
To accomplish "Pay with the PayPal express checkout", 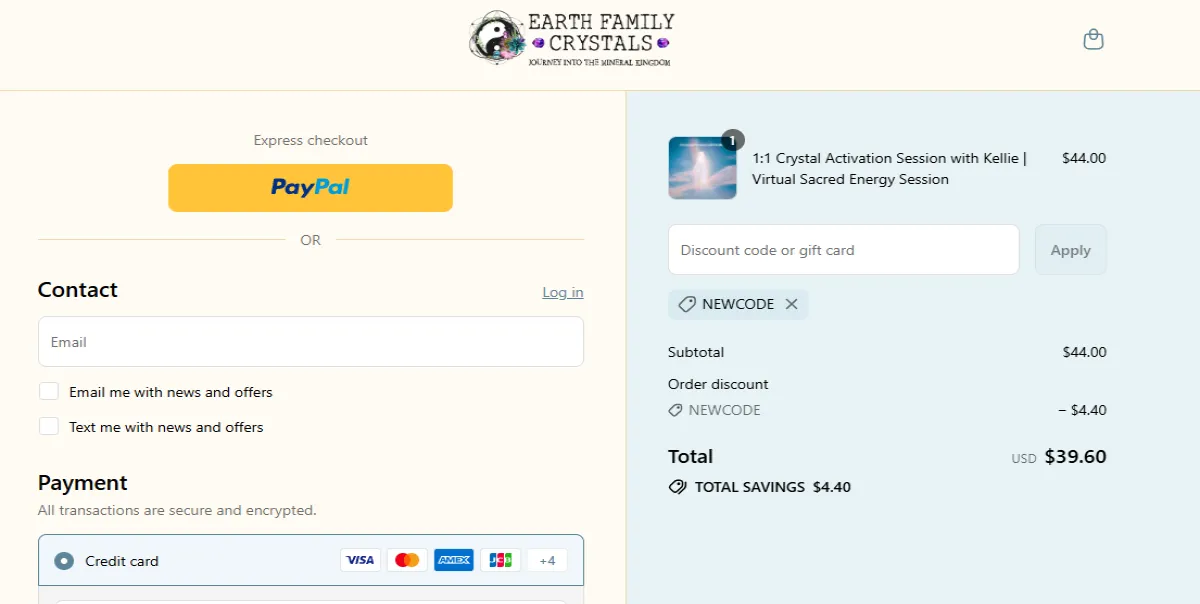I will pyautogui.click(x=310, y=187).
